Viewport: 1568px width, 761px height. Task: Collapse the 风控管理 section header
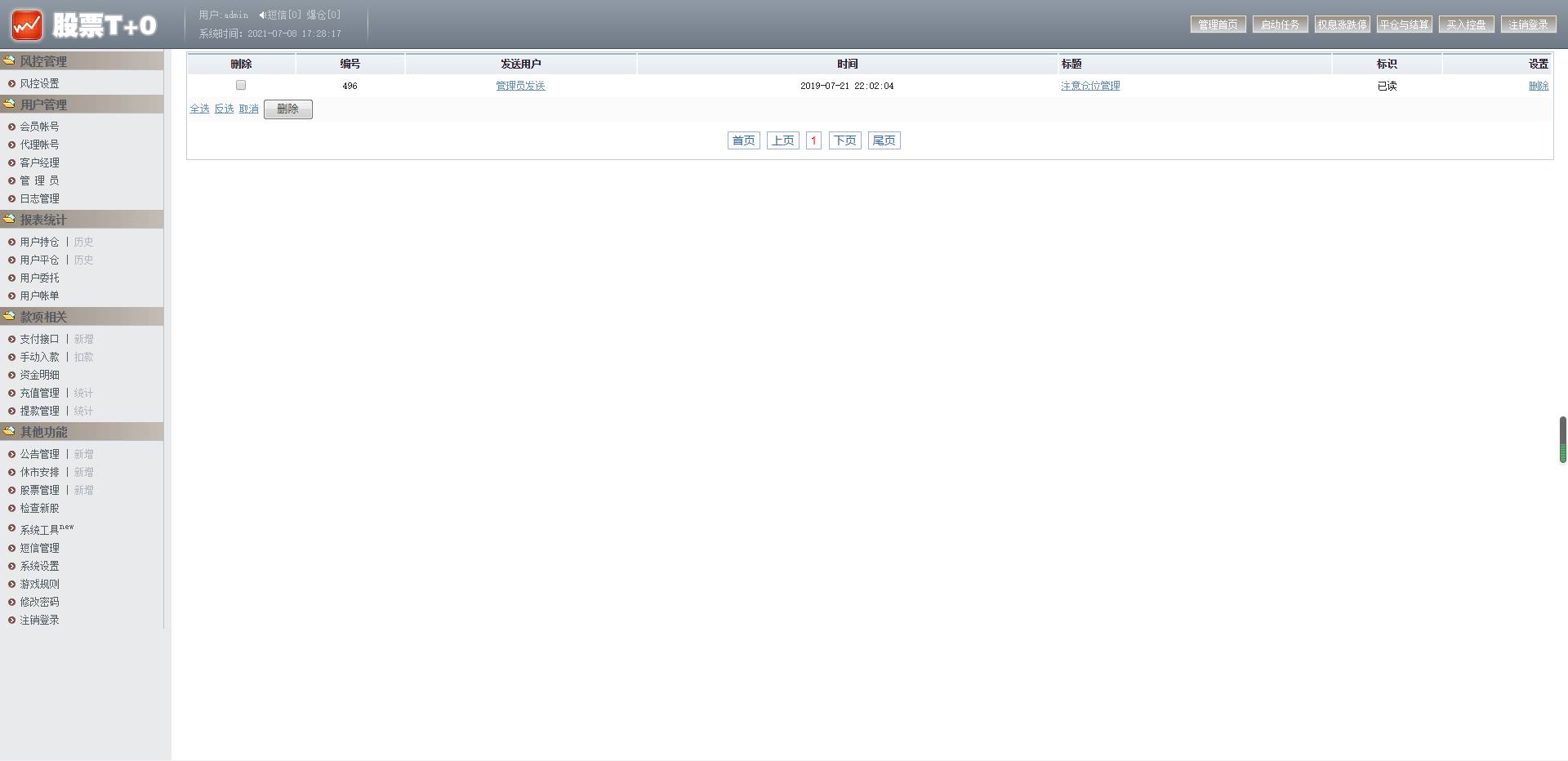click(82, 60)
